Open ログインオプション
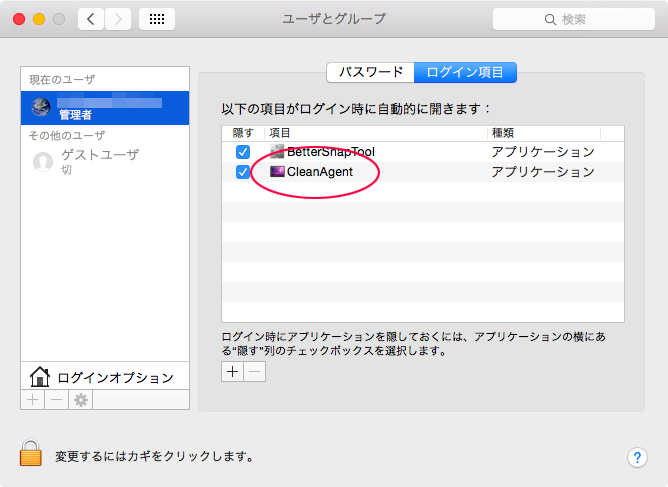The image size is (668, 487). pos(105,377)
